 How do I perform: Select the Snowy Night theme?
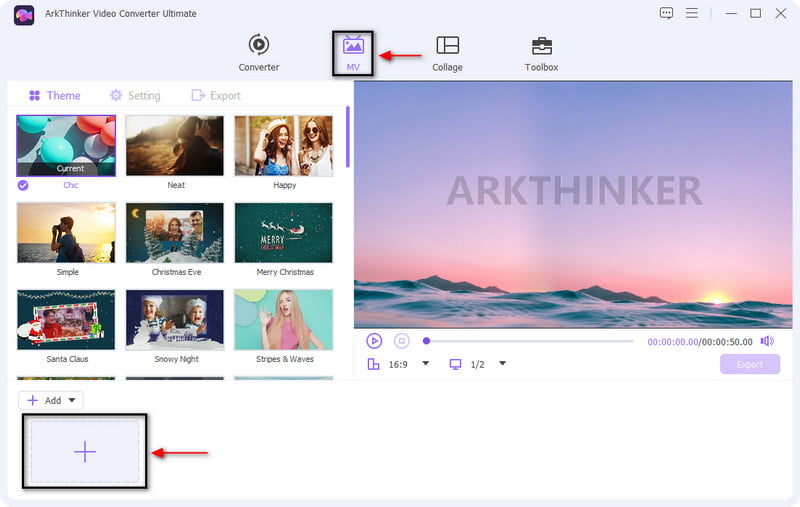pyautogui.click(x=174, y=320)
